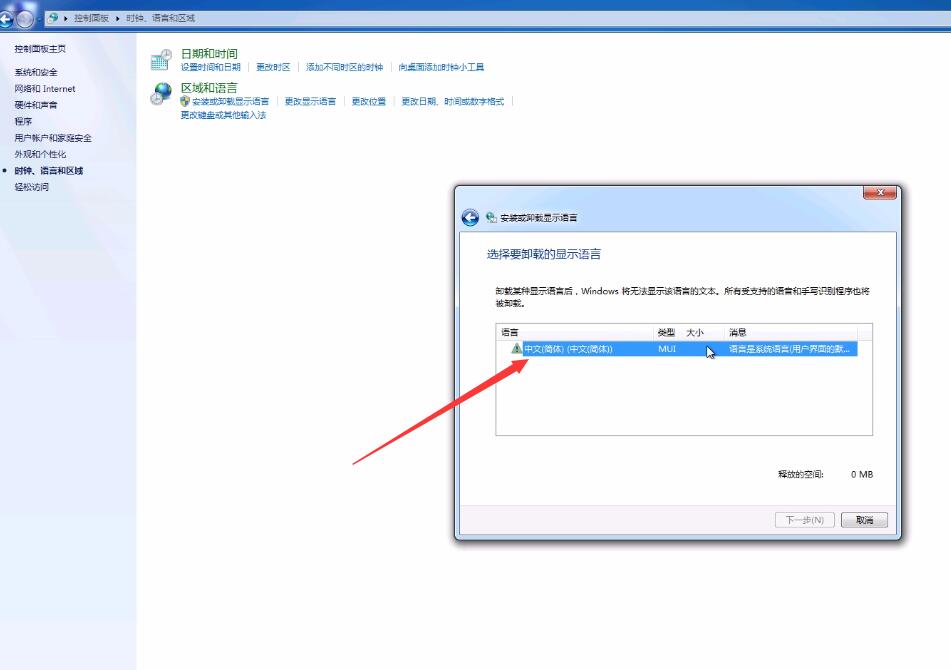Image resolution: width=951 pixels, height=670 pixels.
Task: Click 向桌面添加时钟小工具 link
Action: point(441,67)
